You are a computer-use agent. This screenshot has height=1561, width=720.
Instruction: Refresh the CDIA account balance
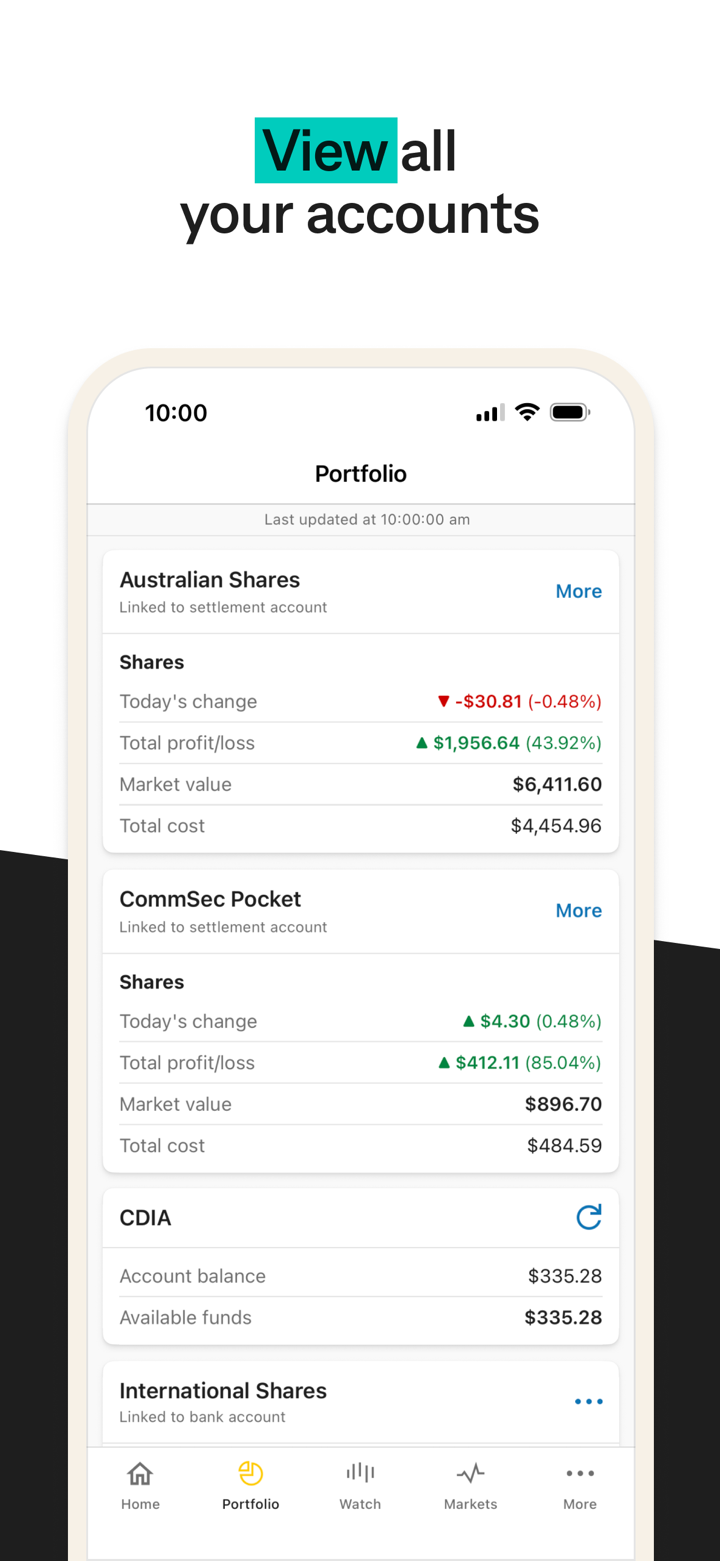pyautogui.click(x=589, y=1217)
